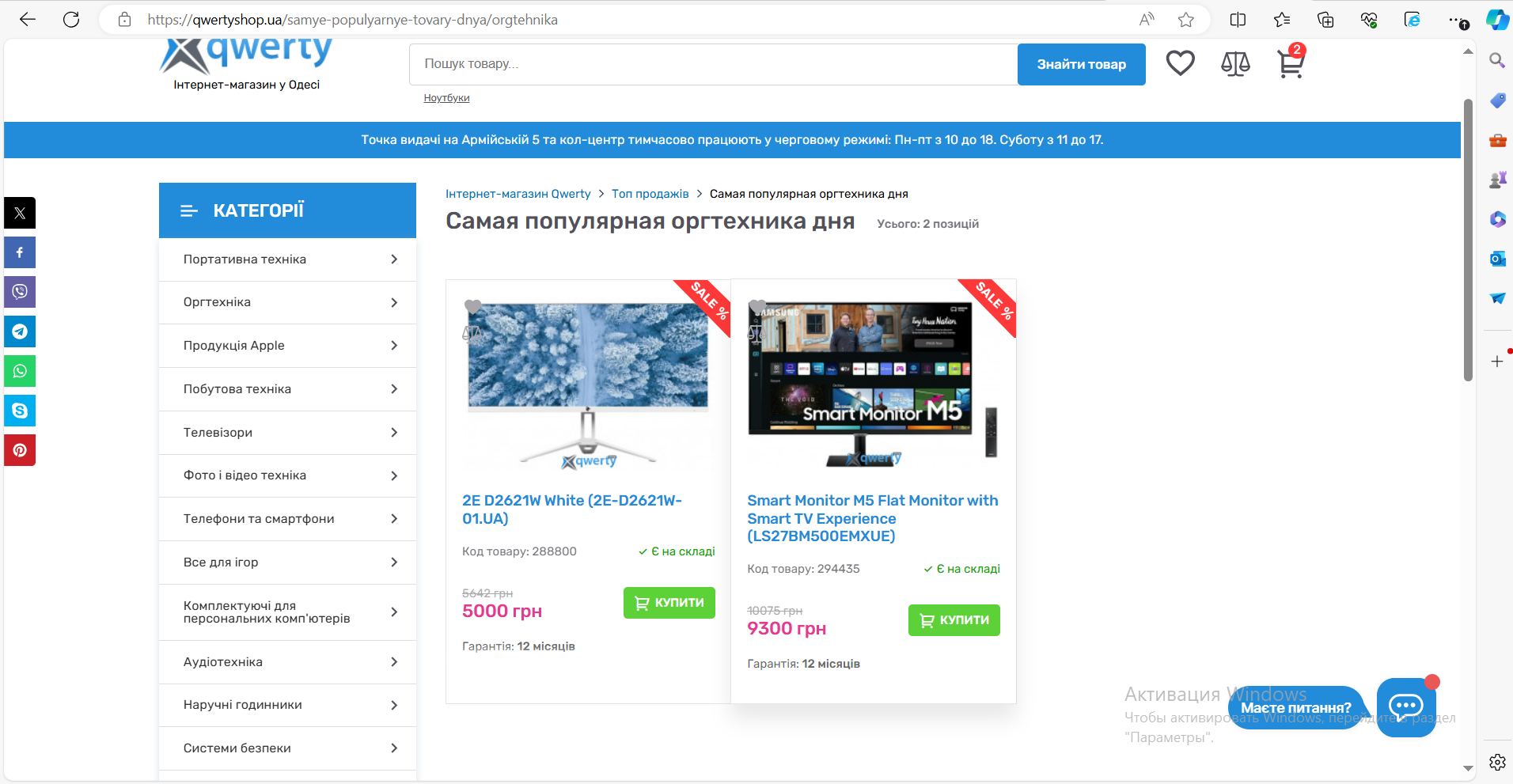Go to Топ продажів breadcrumb
The height and width of the screenshot is (784, 1513).
pos(650,194)
